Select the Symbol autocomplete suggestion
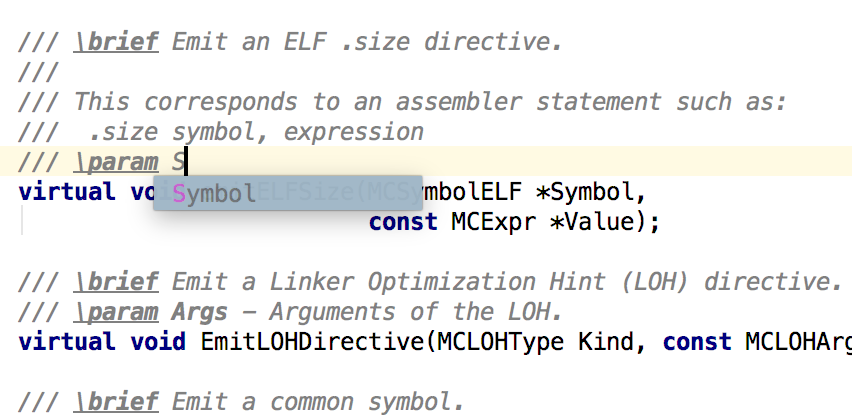This screenshot has height=420, width=852. tap(215, 193)
